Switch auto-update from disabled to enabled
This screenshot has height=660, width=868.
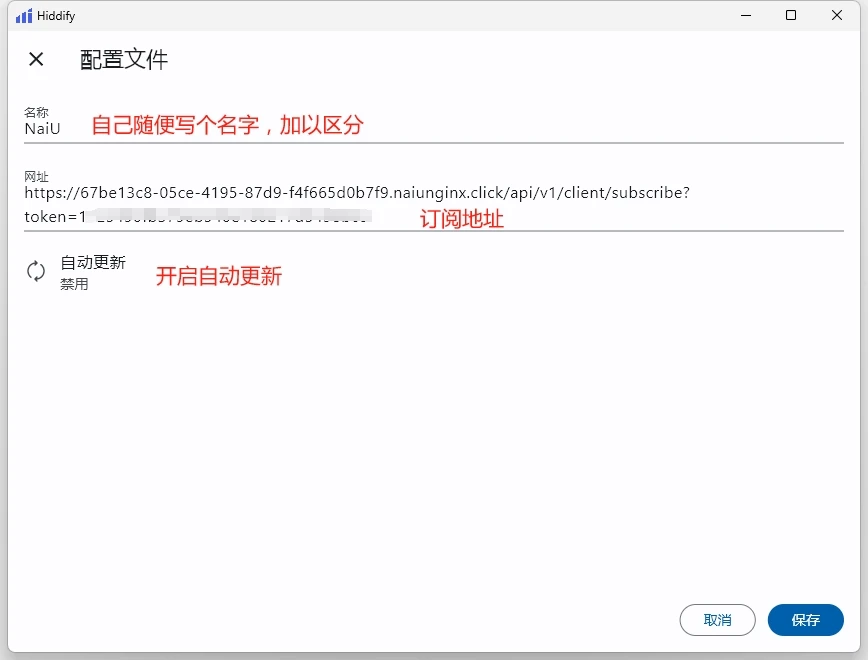pos(95,271)
